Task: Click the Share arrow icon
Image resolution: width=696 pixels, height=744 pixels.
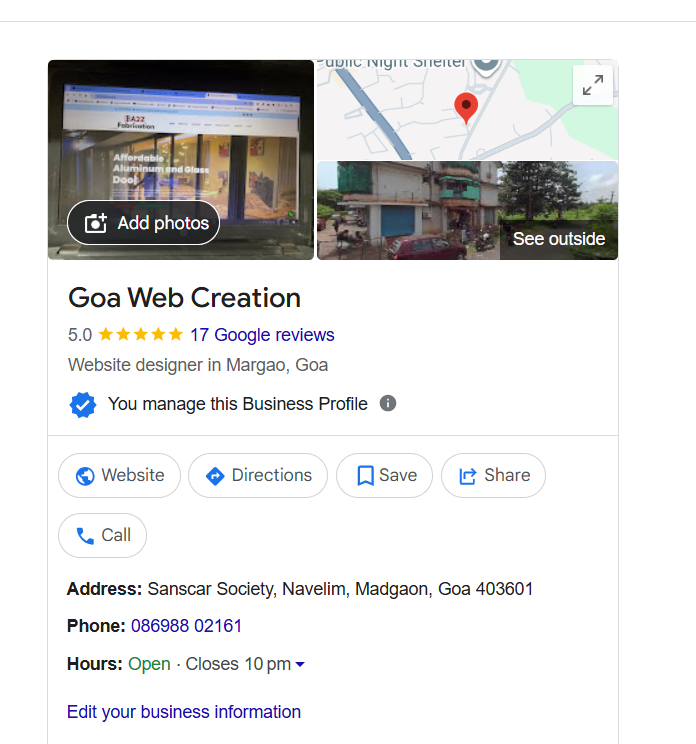Action: pyautogui.click(x=468, y=476)
